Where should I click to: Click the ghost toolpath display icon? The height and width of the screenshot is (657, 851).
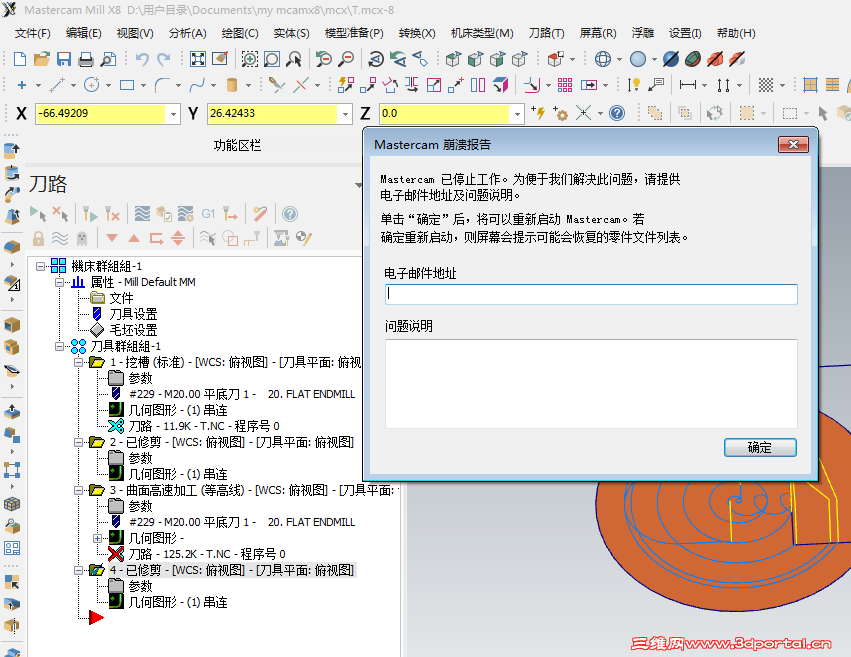tap(82, 238)
